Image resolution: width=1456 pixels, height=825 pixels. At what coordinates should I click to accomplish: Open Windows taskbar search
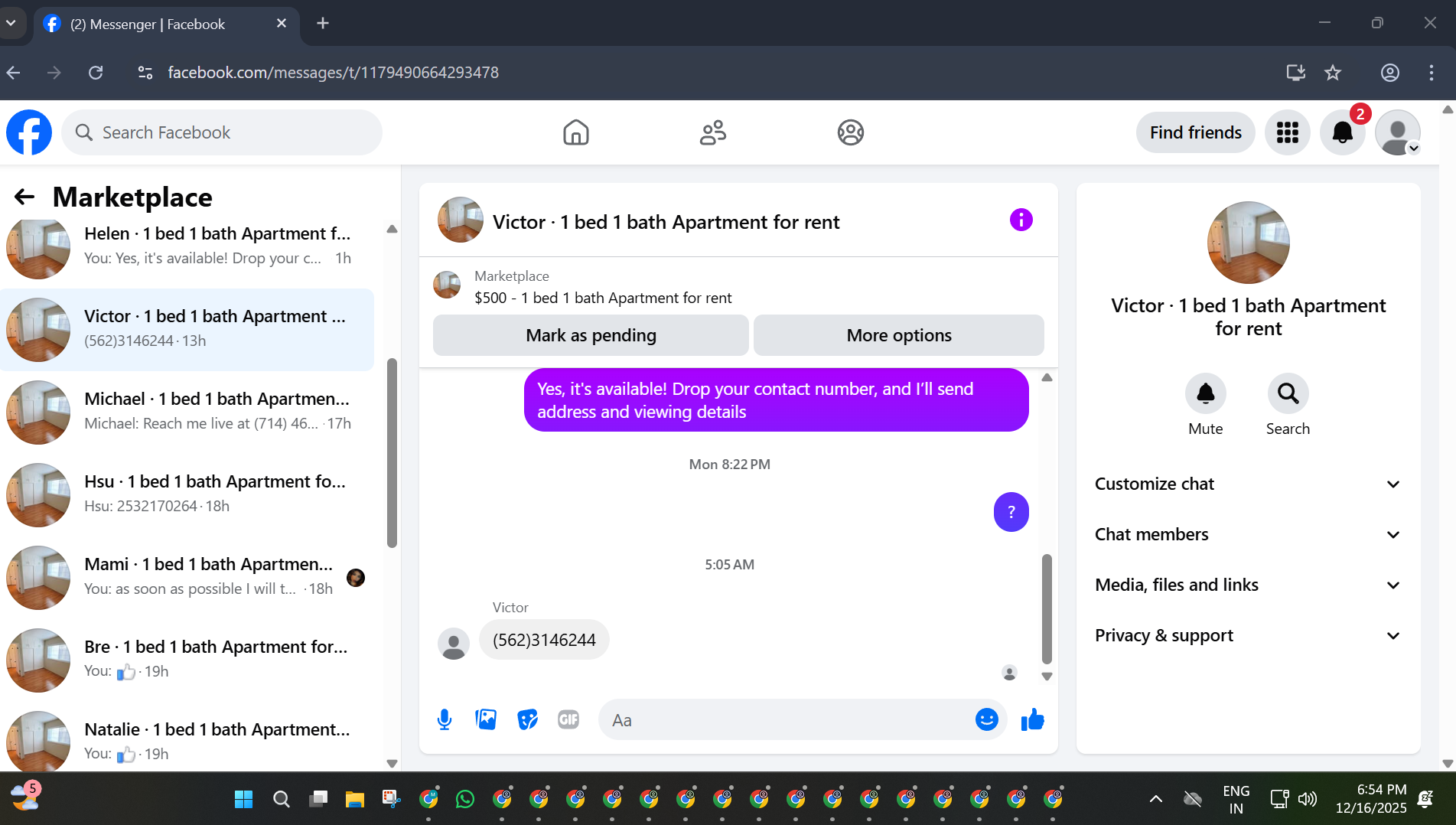[x=281, y=799]
